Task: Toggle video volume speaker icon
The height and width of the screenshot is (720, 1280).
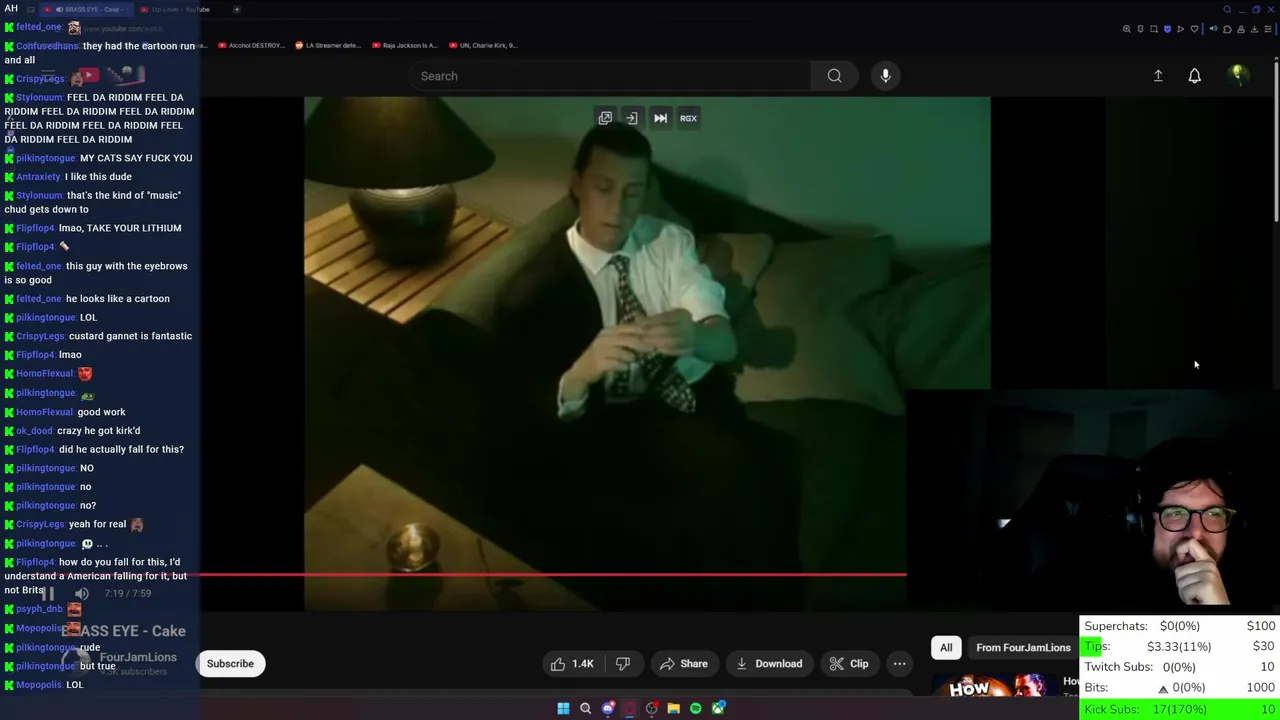Action: (x=82, y=593)
